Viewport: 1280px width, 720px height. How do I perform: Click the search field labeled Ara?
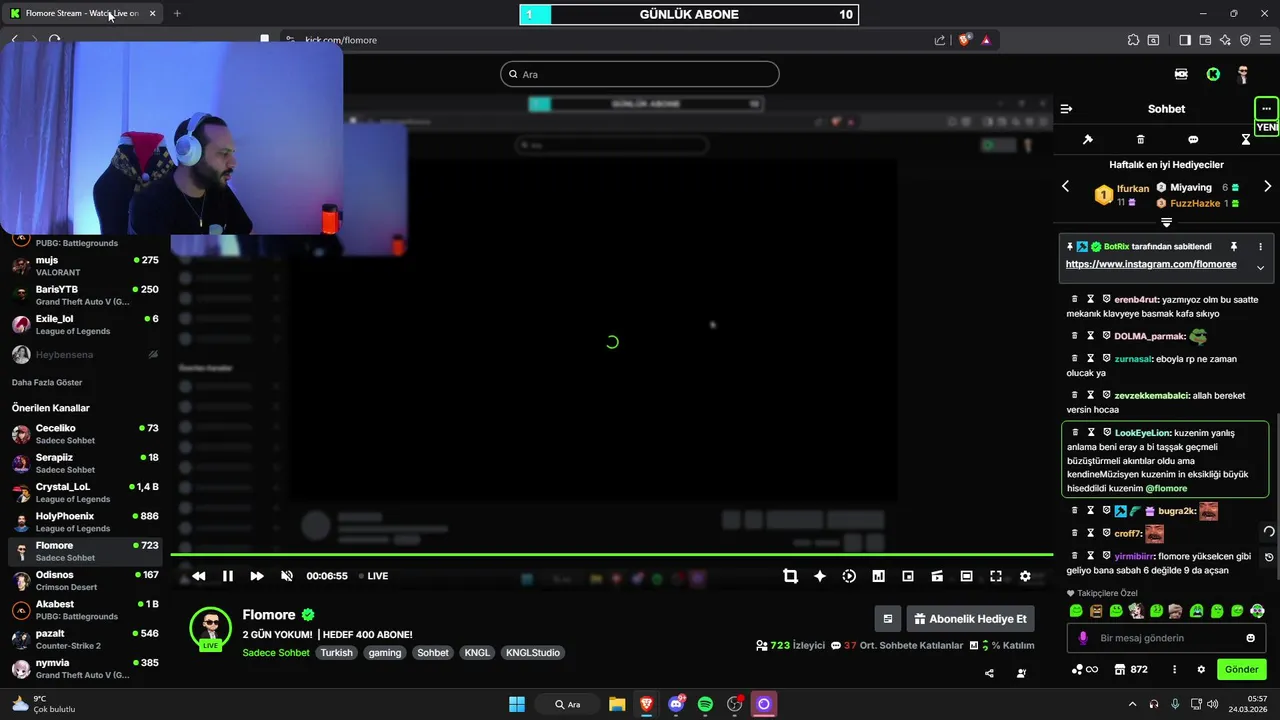pos(639,74)
